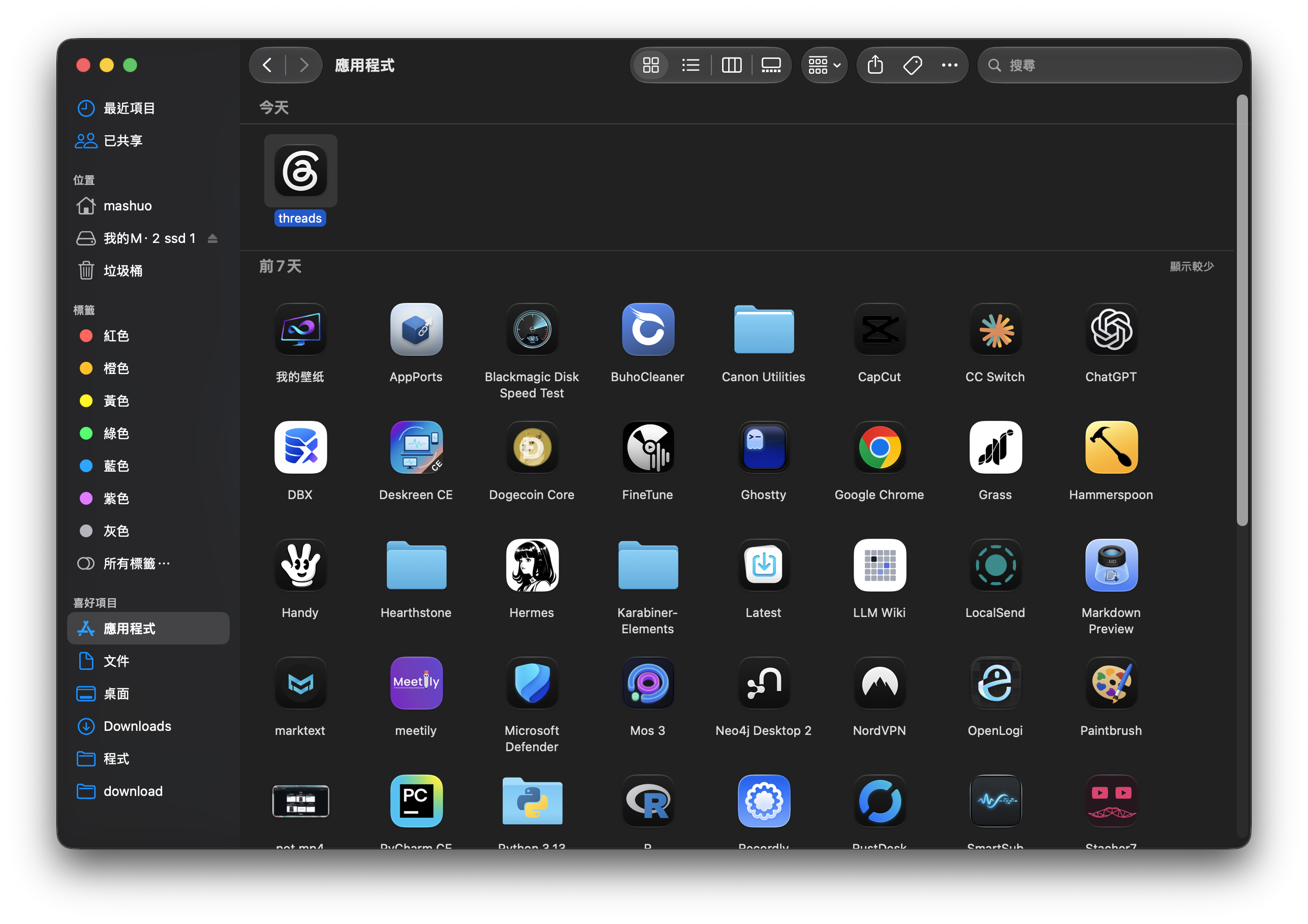The image size is (1308, 924).
Task: Open the DBX database app
Action: (300, 447)
